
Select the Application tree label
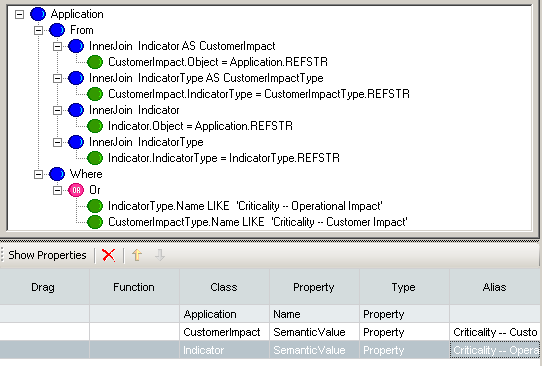coord(77,14)
